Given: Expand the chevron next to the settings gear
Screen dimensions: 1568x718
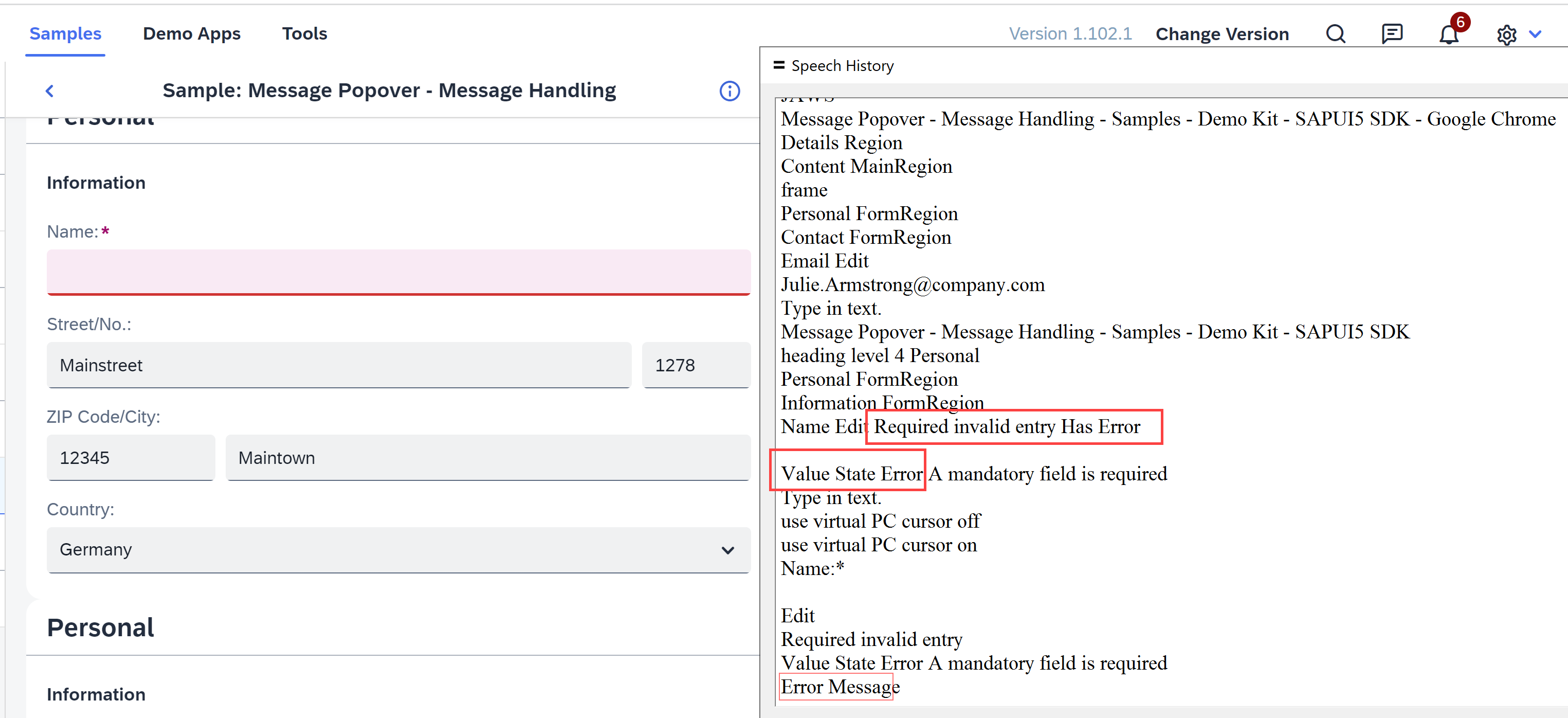Looking at the screenshot, I should [x=1535, y=34].
